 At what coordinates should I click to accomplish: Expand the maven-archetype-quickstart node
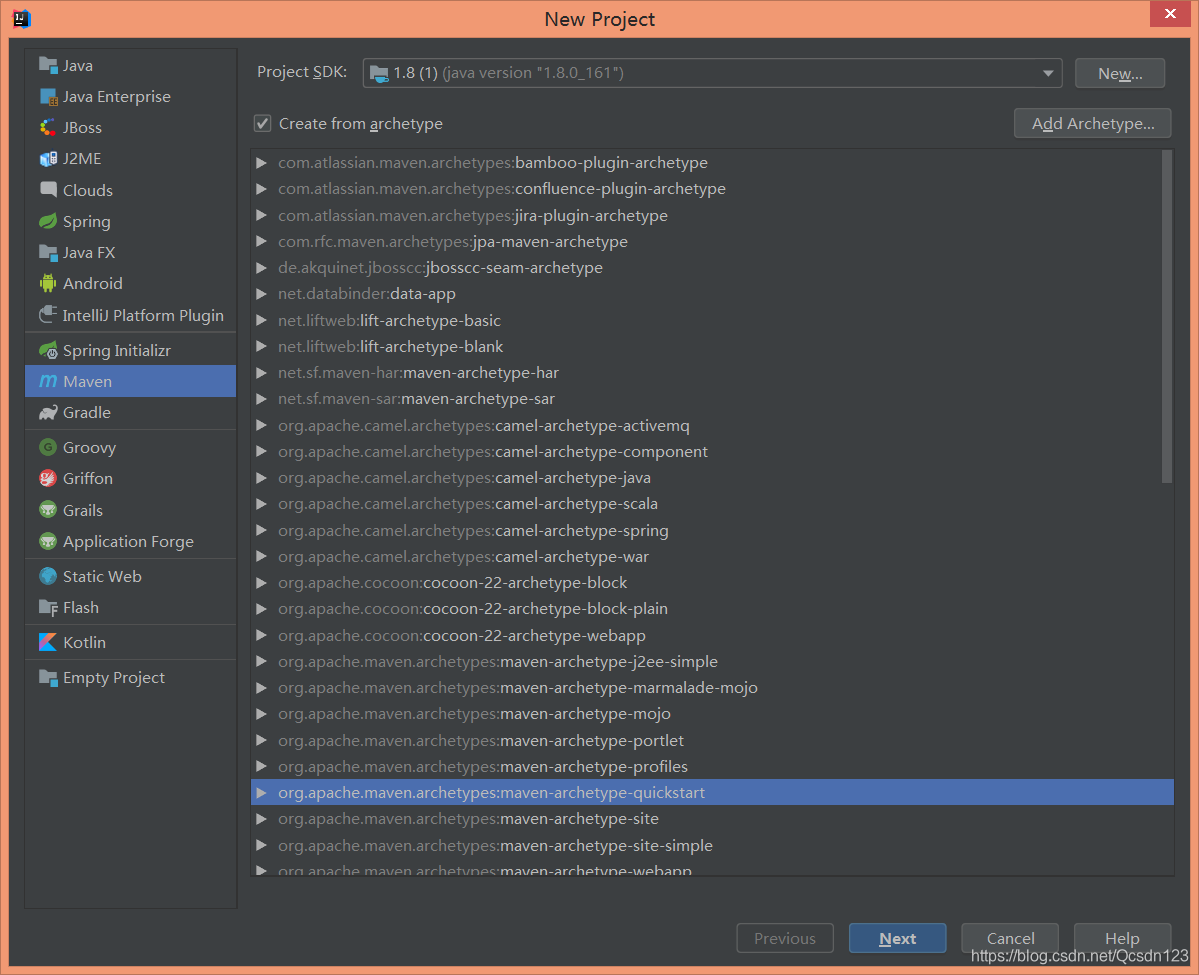click(x=262, y=793)
